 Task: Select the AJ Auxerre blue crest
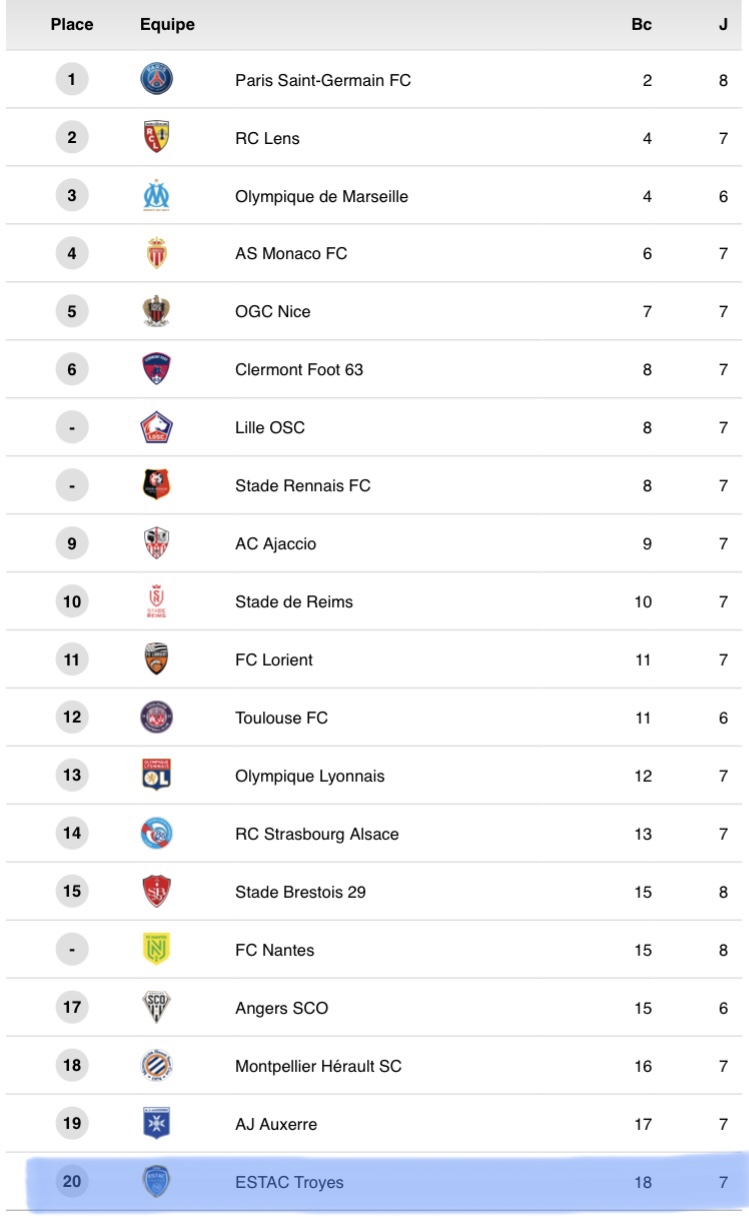(156, 1124)
